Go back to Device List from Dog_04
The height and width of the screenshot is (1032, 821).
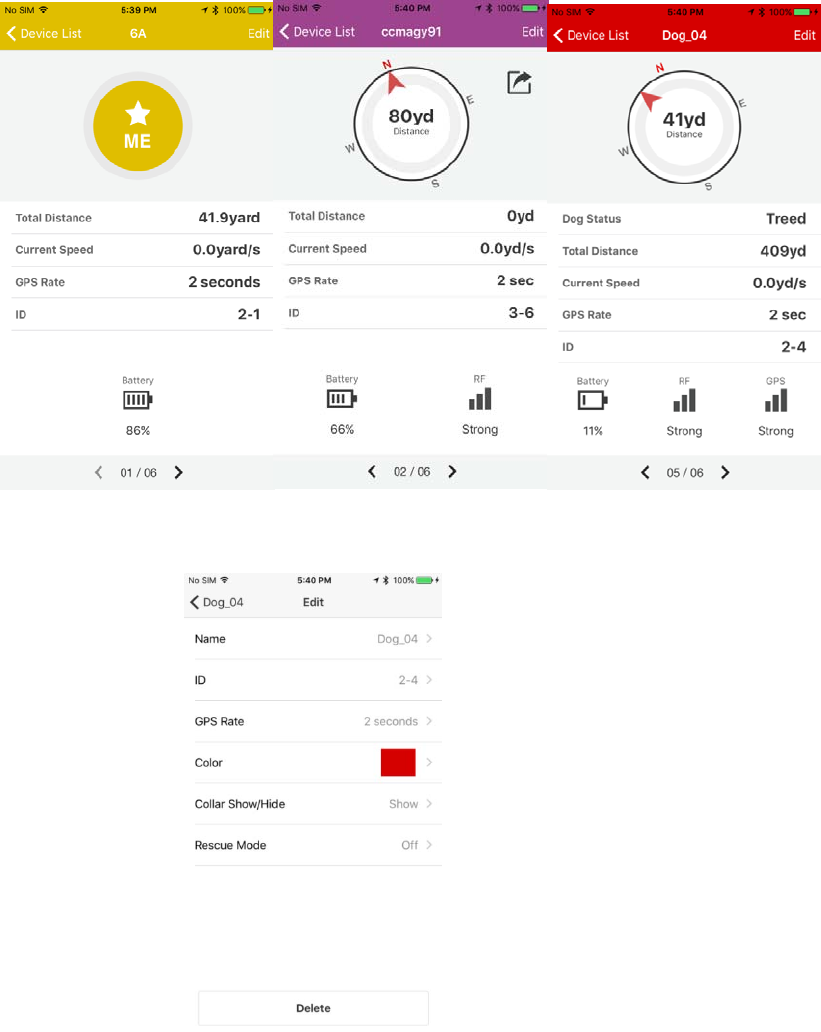click(591, 36)
